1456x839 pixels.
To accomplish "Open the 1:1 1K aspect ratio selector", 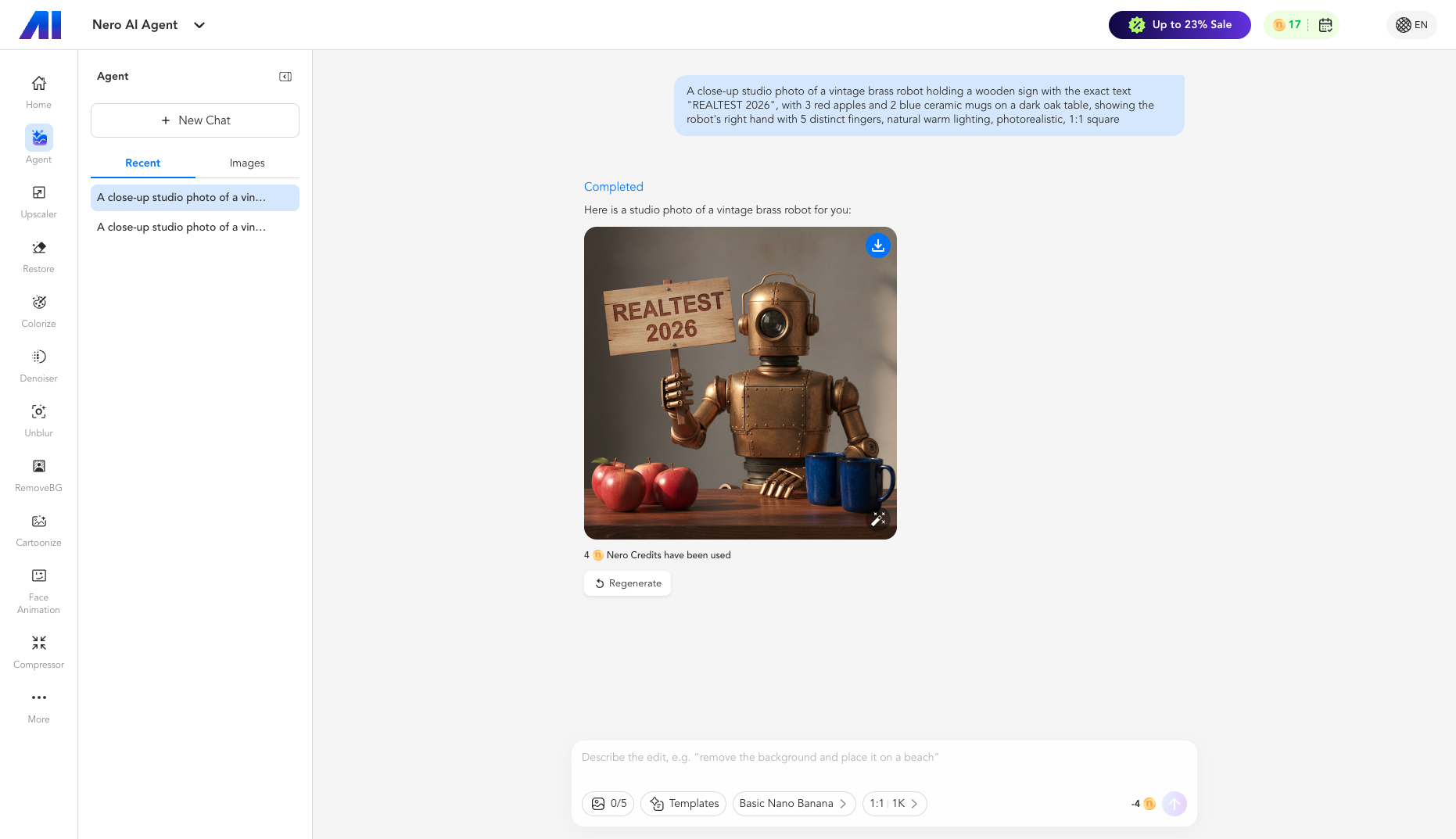I will tap(895, 804).
